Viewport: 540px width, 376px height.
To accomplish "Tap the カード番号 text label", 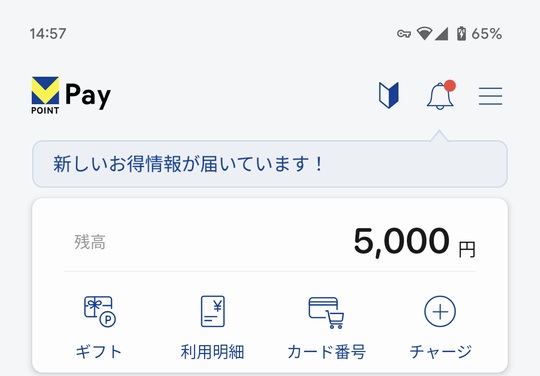I will [x=326, y=352].
